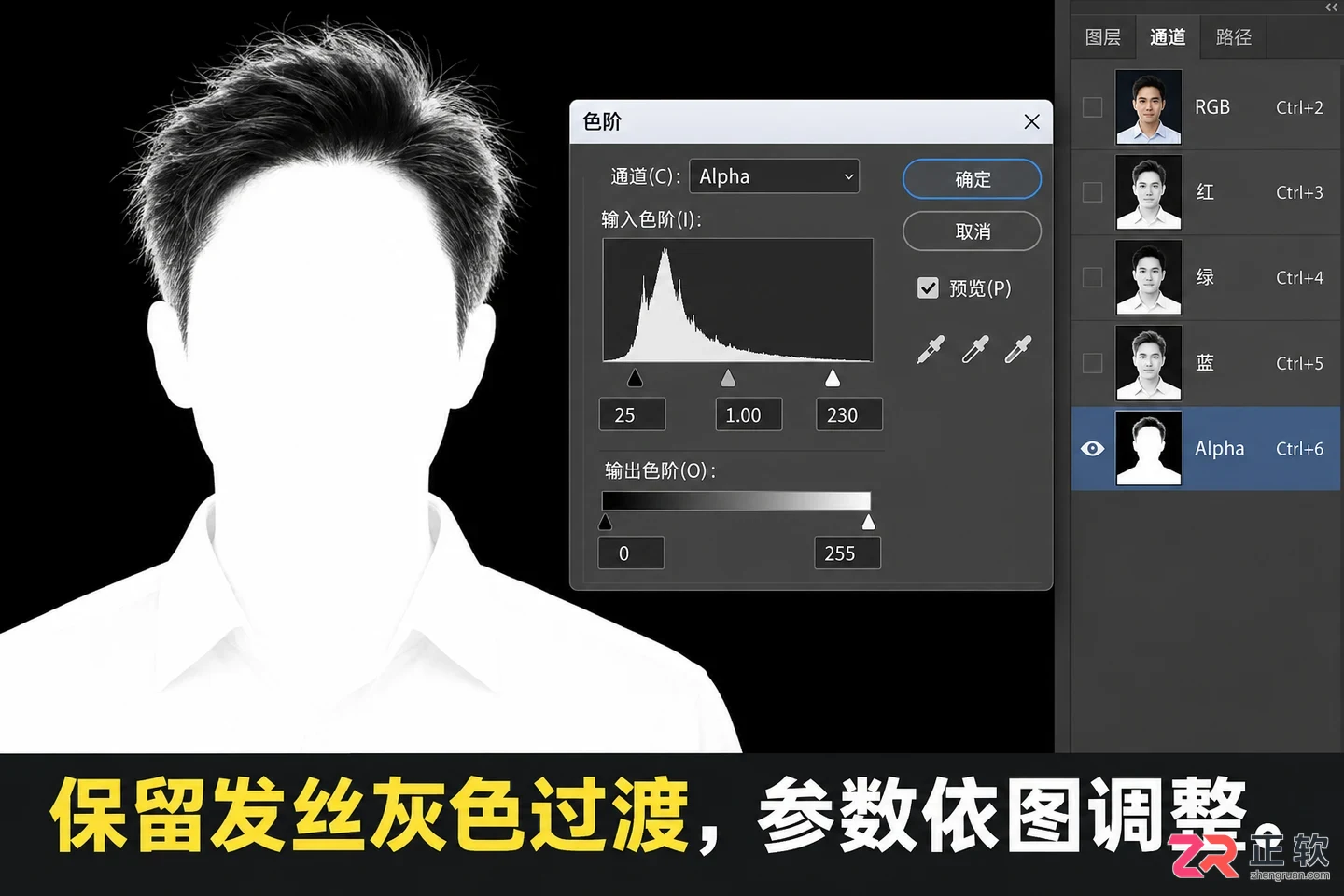Show the 蓝 channel visibility box
Image resolution: width=1344 pixels, height=896 pixels.
1092,363
